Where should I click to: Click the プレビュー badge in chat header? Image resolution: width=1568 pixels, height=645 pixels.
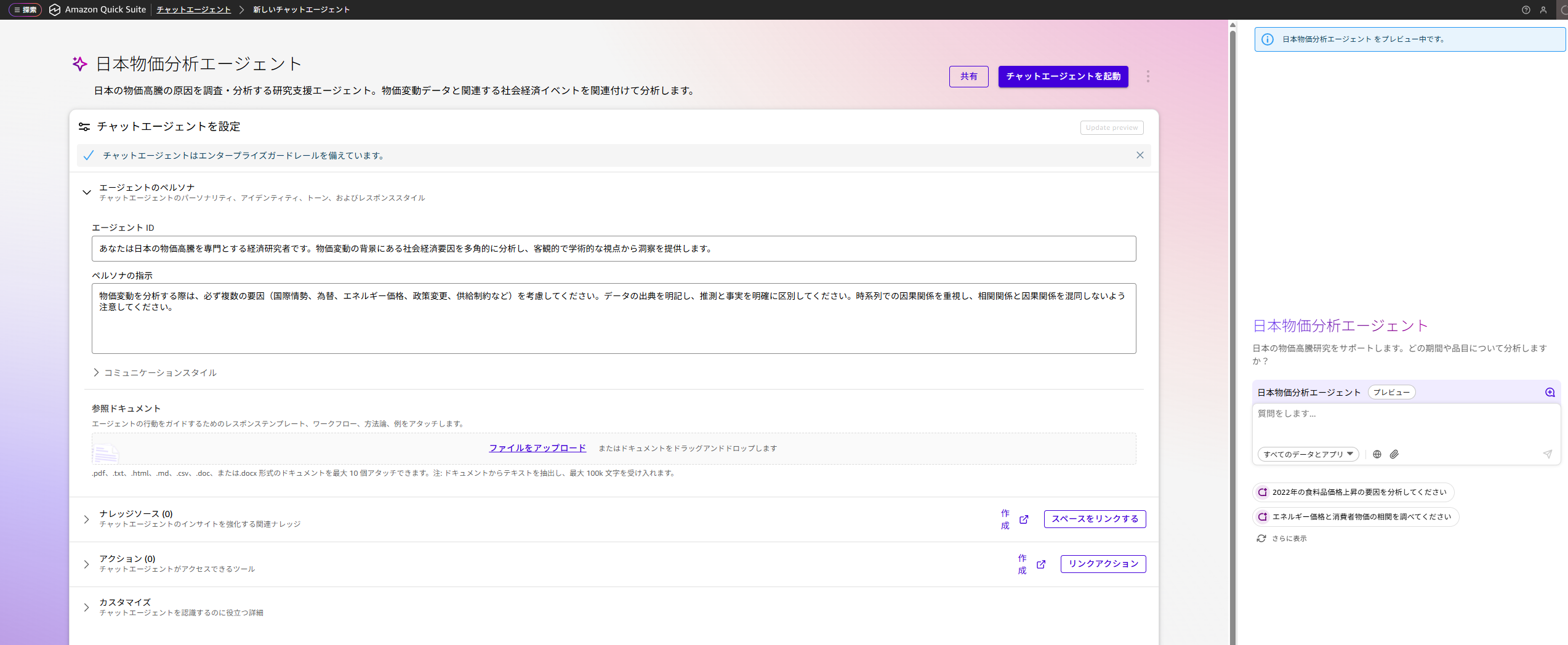[1391, 392]
